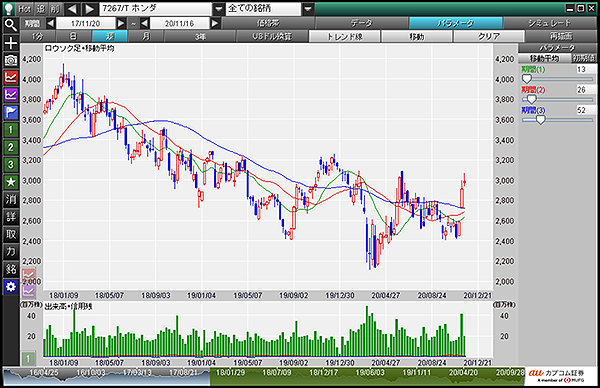Open the magnifying glass search tool
This screenshot has height=388, width=600.
[x=11, y=25]
